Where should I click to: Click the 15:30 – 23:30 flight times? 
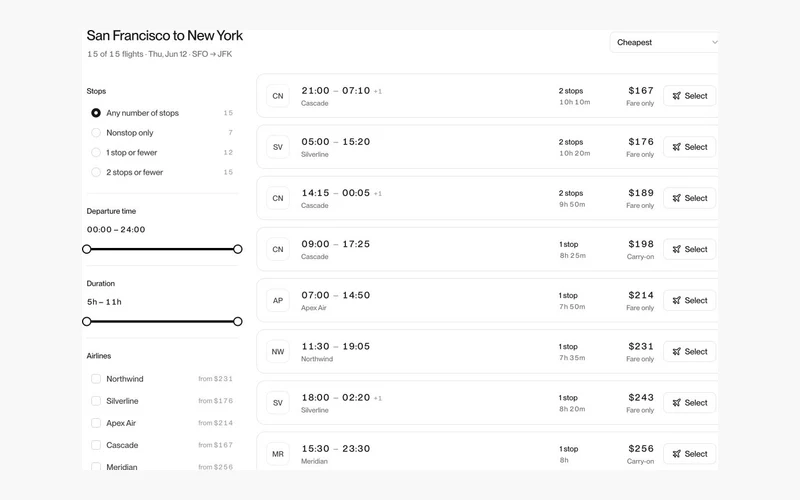coord(336,448)
